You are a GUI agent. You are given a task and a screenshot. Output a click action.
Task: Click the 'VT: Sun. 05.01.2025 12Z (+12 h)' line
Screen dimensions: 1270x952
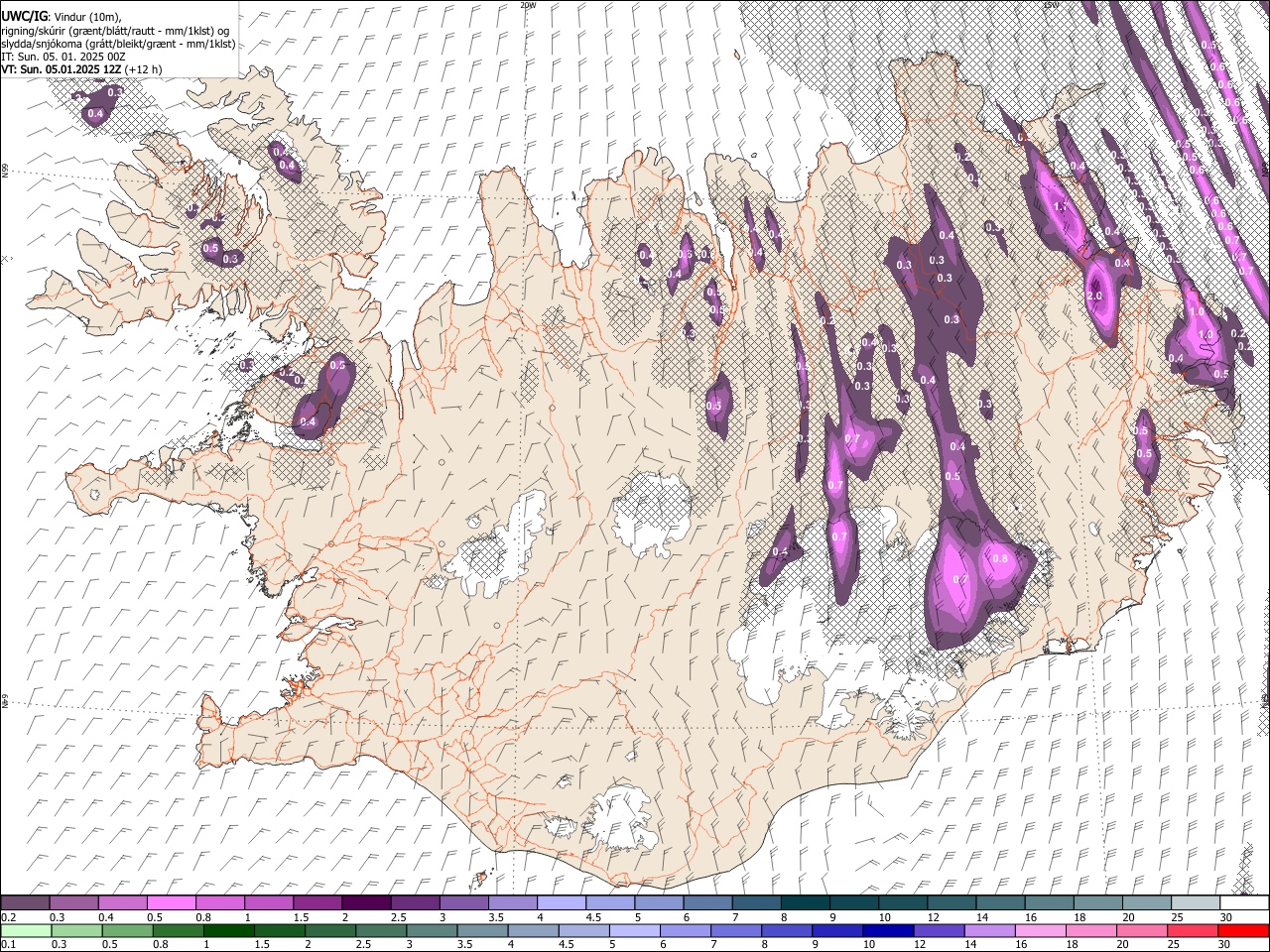pos(81,69)
